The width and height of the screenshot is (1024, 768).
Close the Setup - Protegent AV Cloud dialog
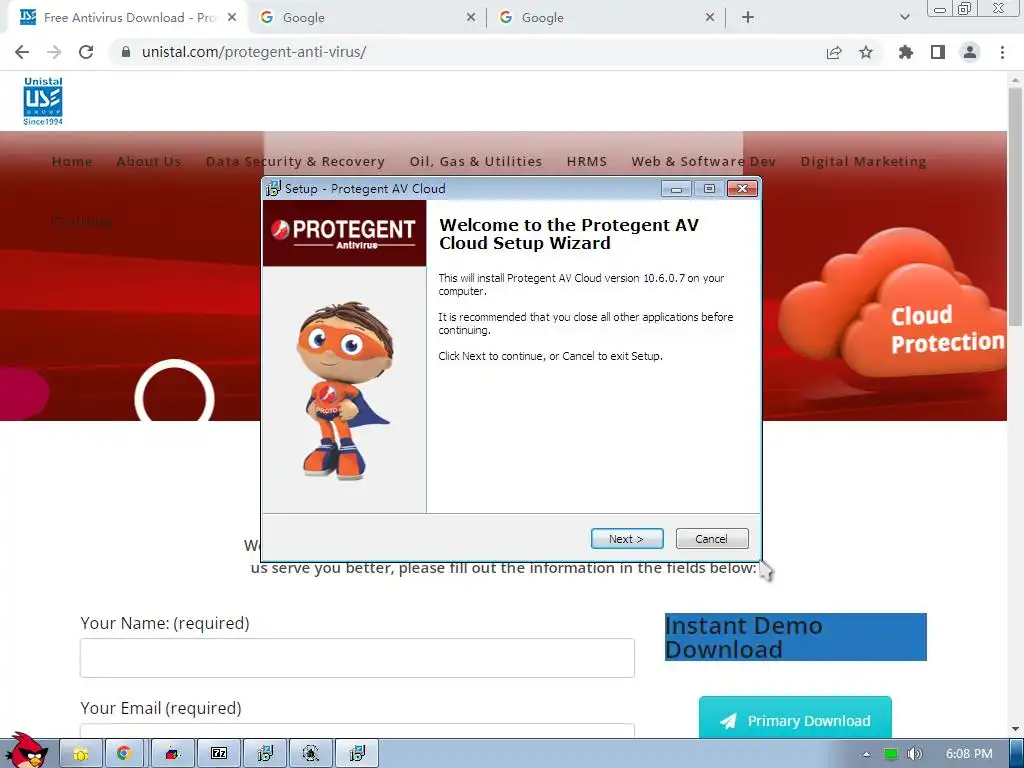pos(743,189)
